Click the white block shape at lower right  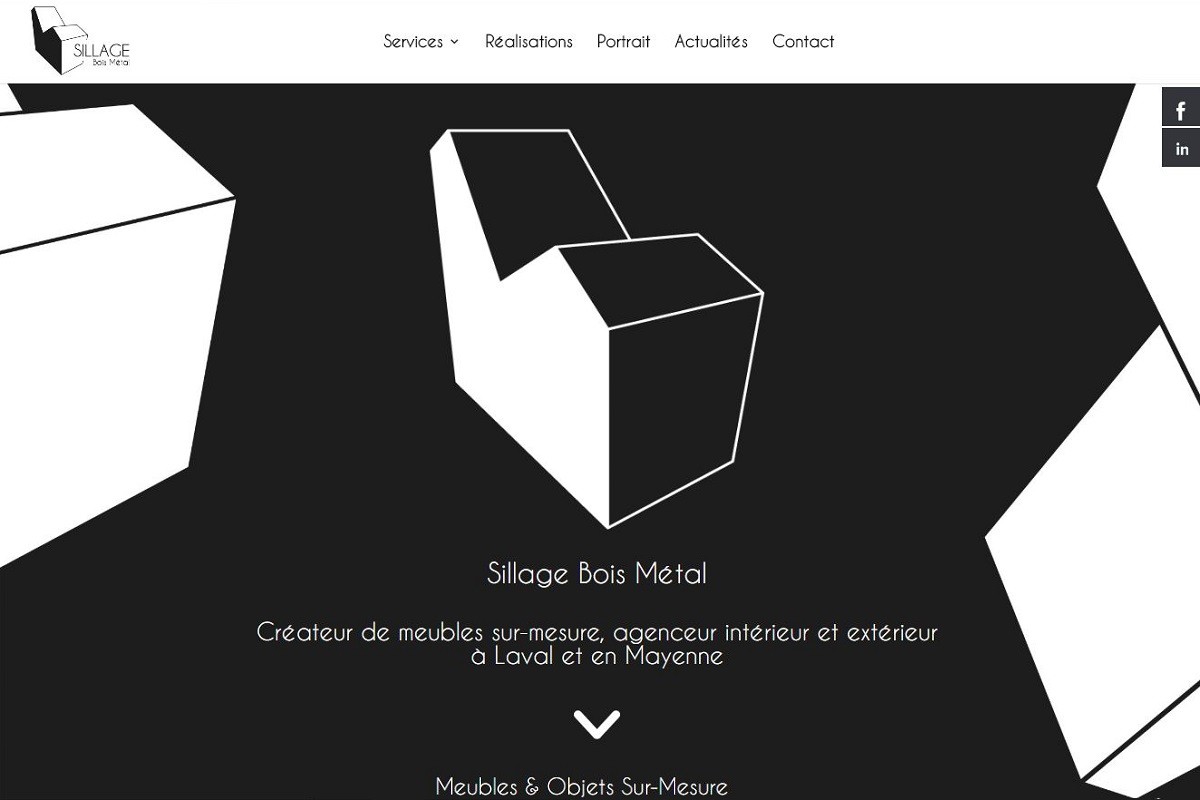1100,560
